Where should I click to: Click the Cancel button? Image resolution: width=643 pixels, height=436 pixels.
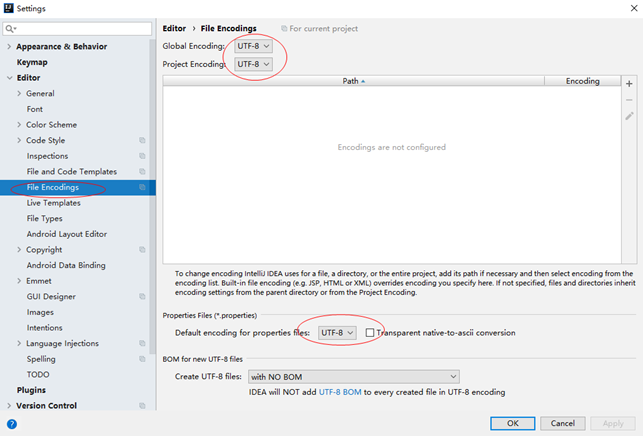pos(562,423)
